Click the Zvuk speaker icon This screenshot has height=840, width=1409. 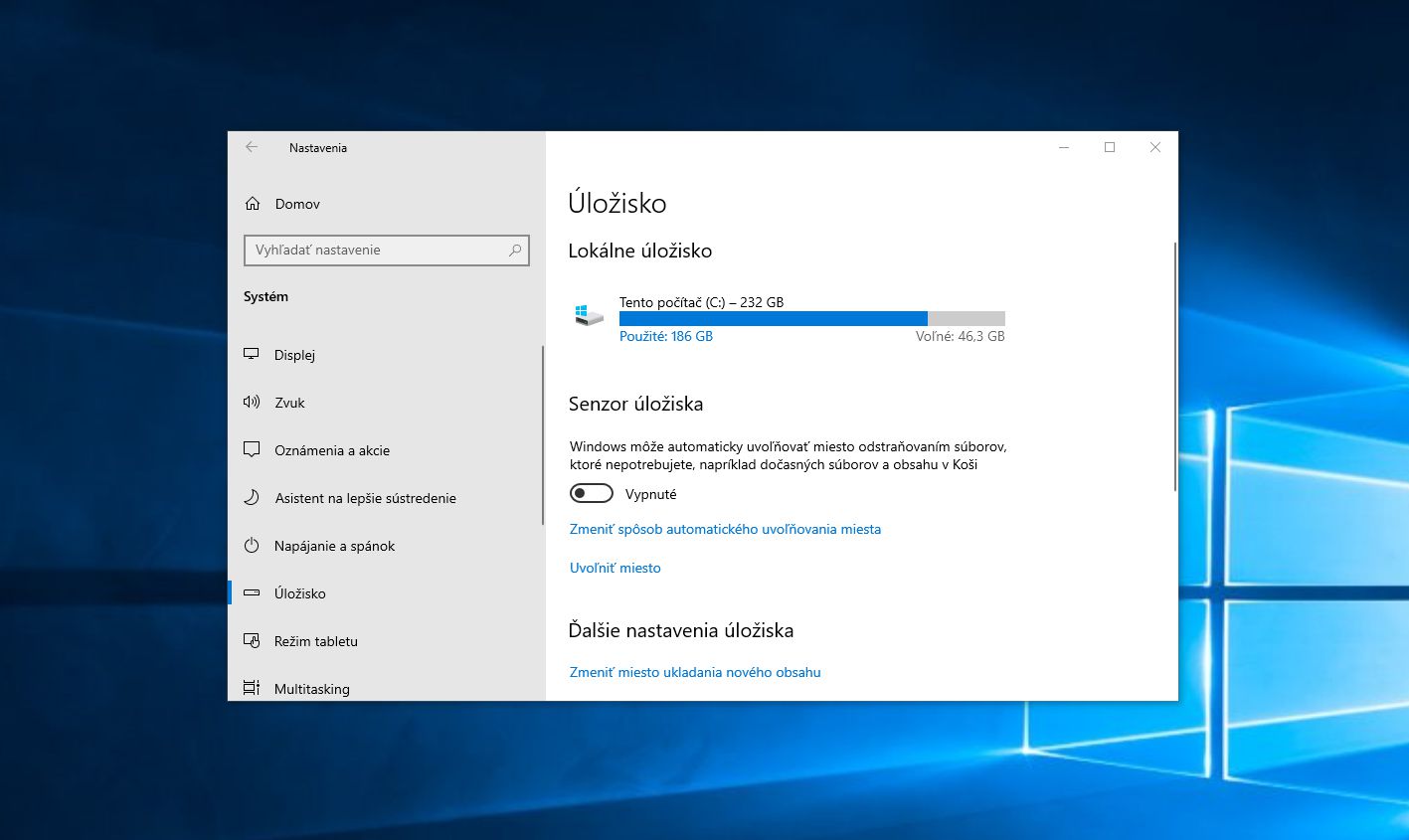252,403
